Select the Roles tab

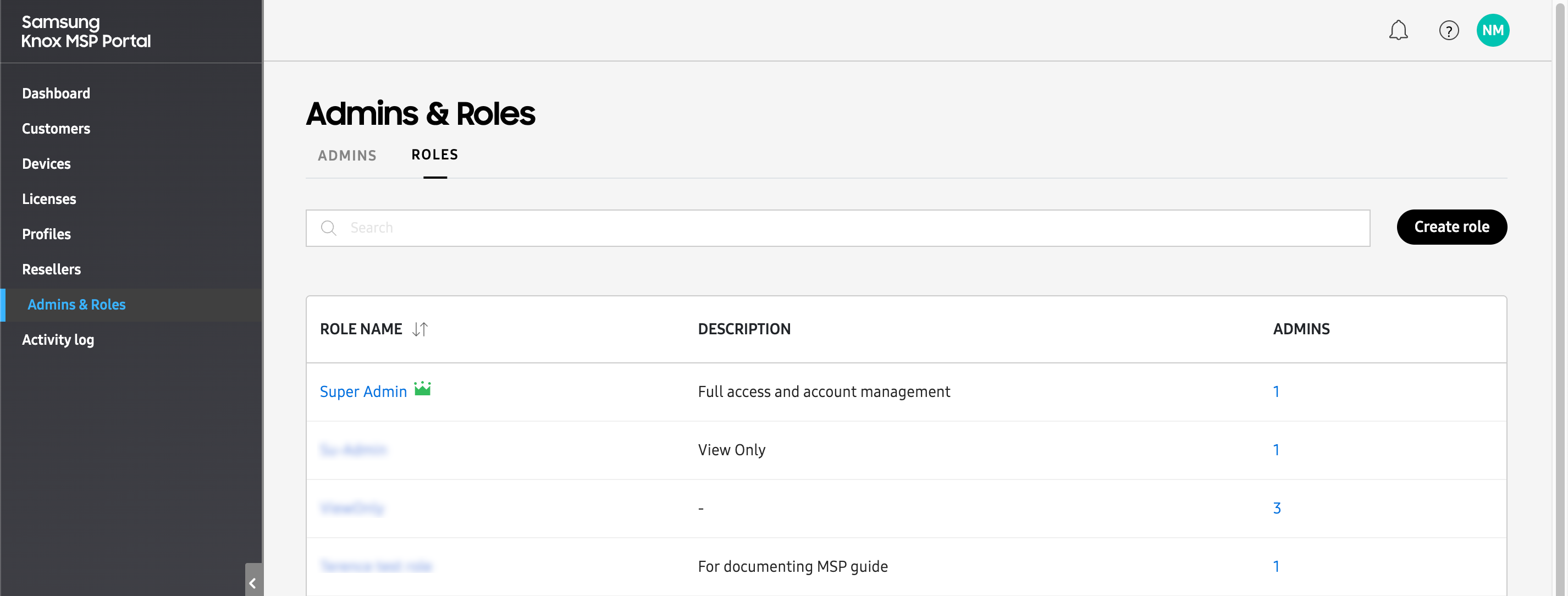[434, 154]
